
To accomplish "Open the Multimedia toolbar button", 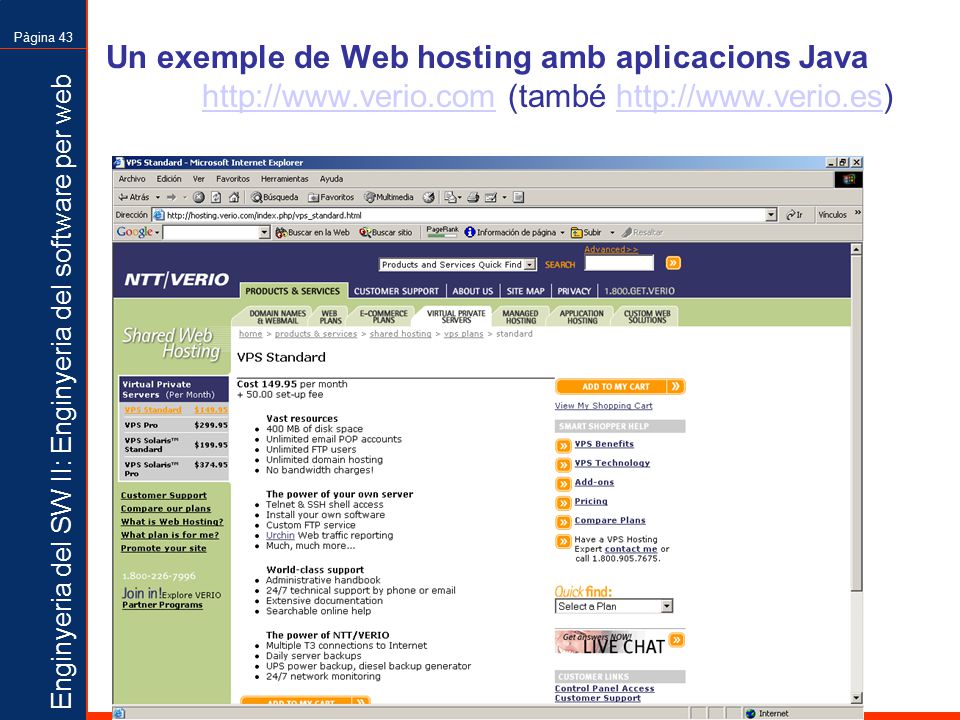I will tap(389, 197).
